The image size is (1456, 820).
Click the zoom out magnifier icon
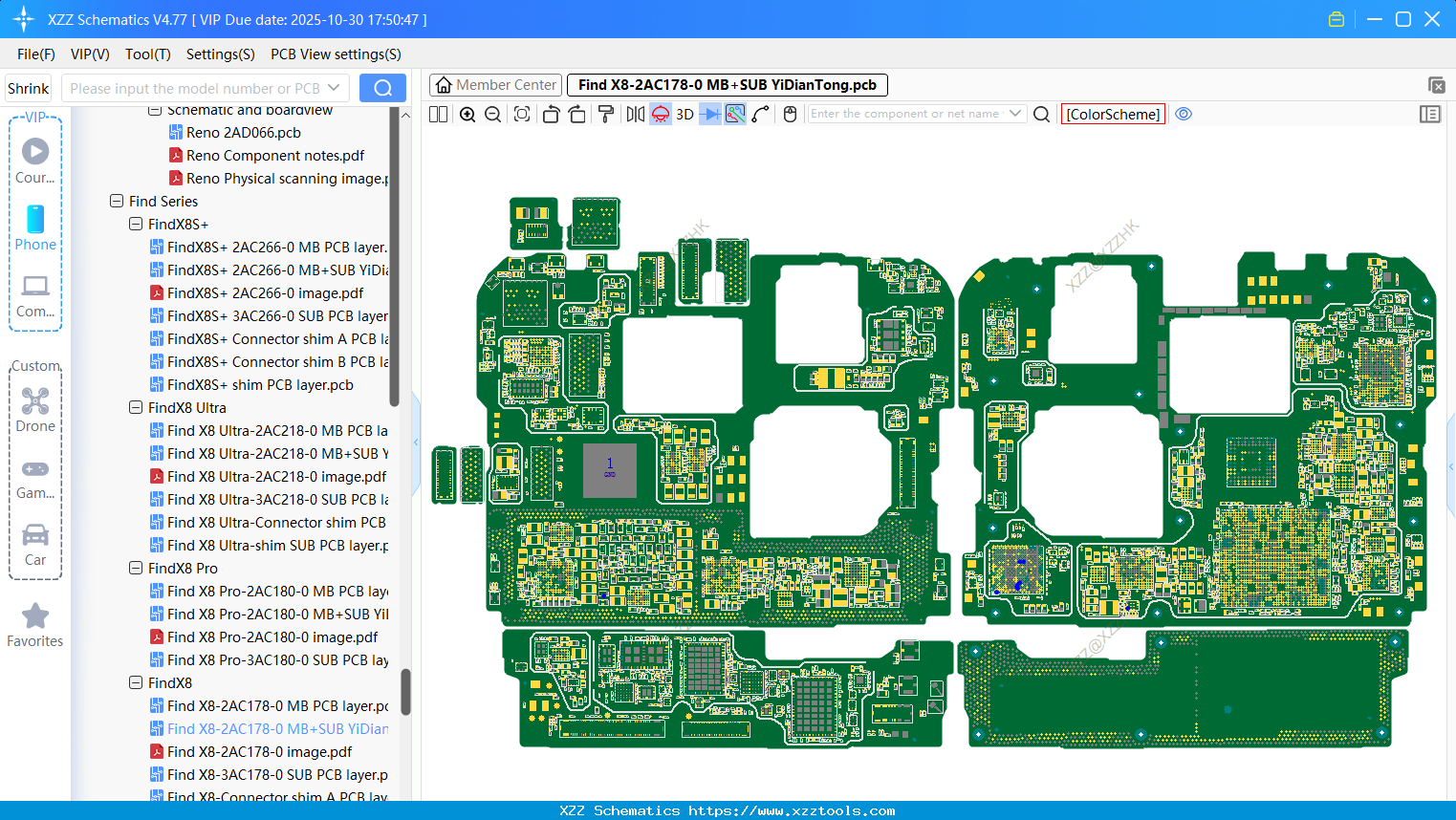click(x=493, y=115)
